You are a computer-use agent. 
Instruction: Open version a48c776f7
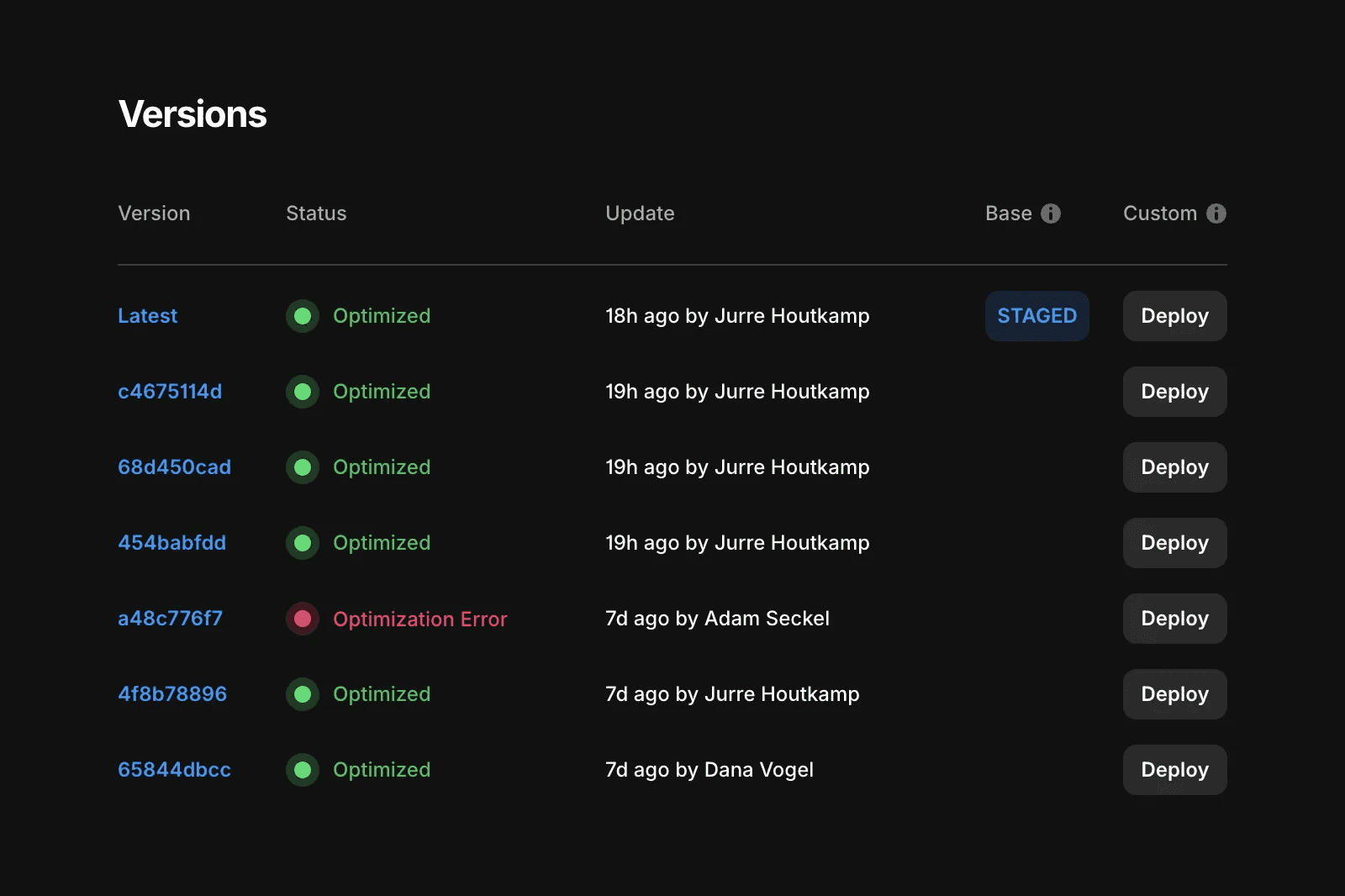click(x=171, y=619)
